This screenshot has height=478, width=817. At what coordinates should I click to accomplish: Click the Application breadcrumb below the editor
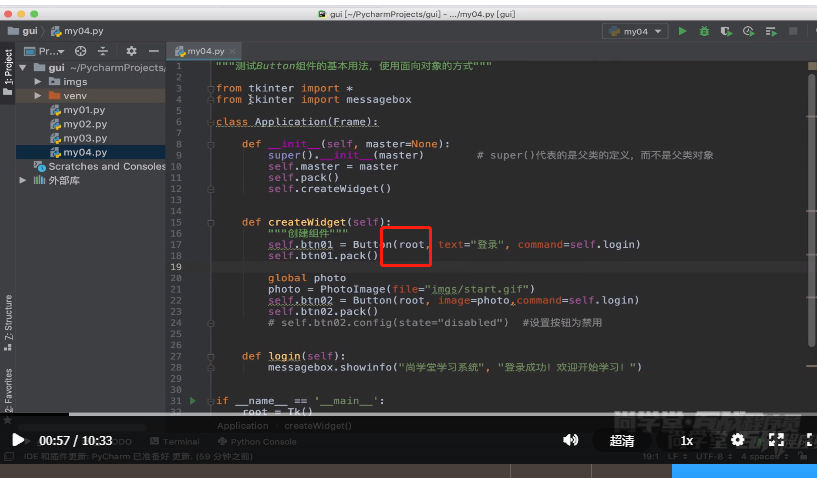point(242,426)
